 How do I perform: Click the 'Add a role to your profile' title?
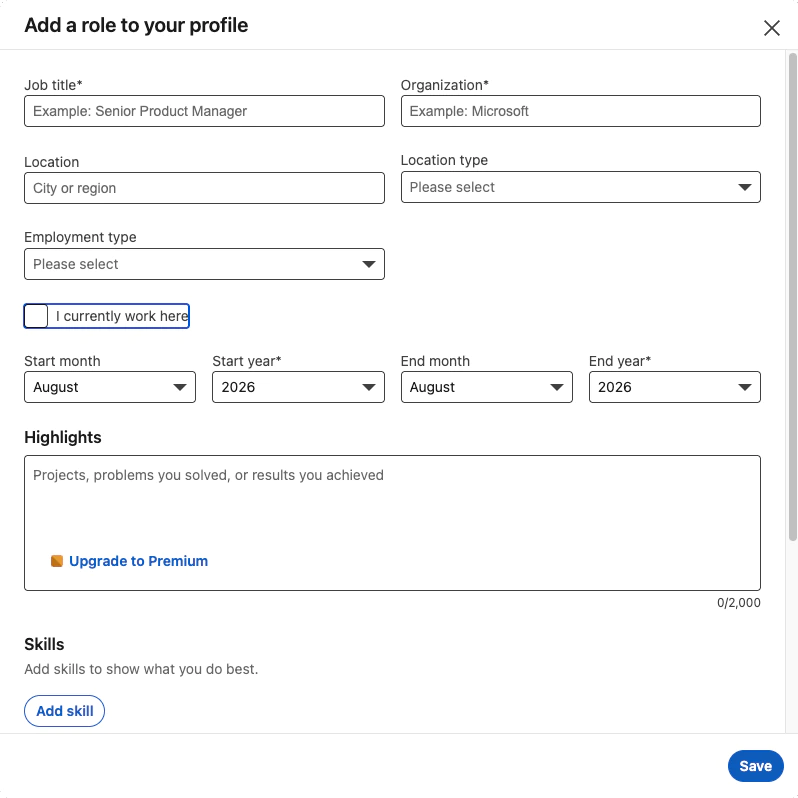point(136,25)
